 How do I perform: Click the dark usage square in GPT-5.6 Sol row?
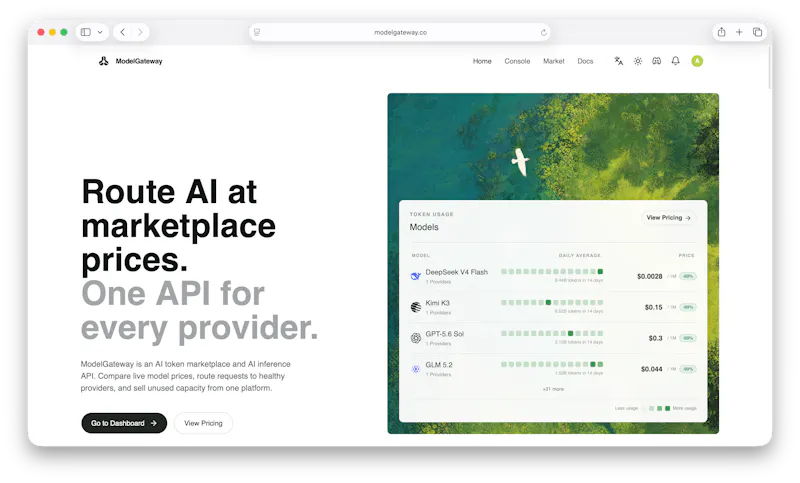point(570,334)
